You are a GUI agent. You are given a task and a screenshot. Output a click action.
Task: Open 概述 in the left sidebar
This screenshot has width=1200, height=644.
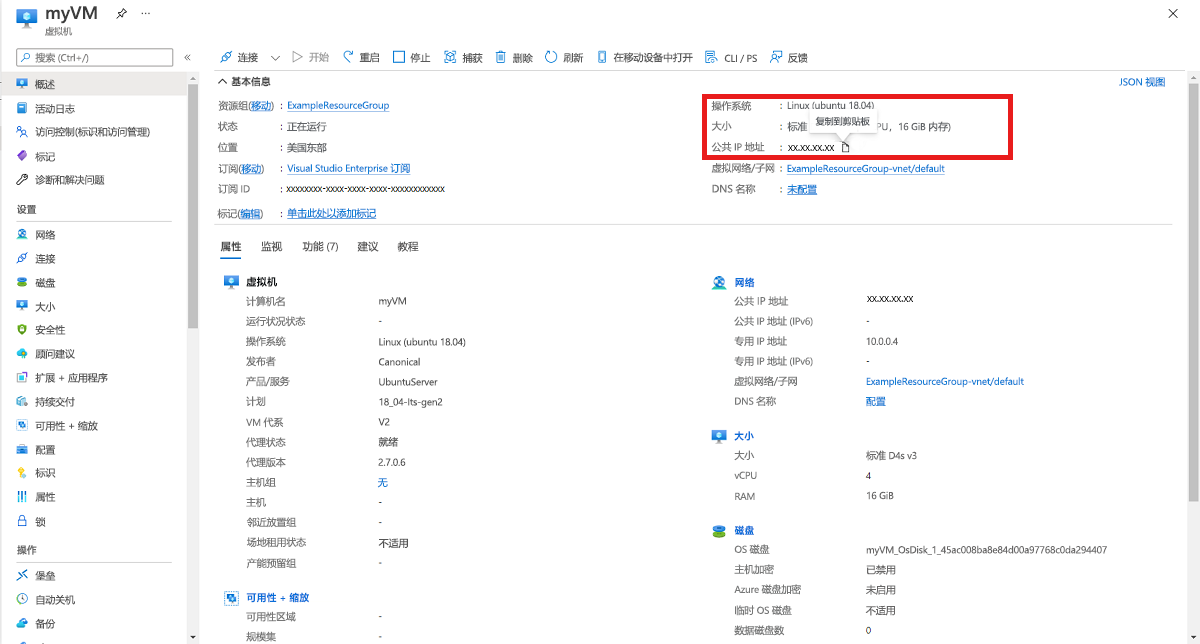[94, 85]
